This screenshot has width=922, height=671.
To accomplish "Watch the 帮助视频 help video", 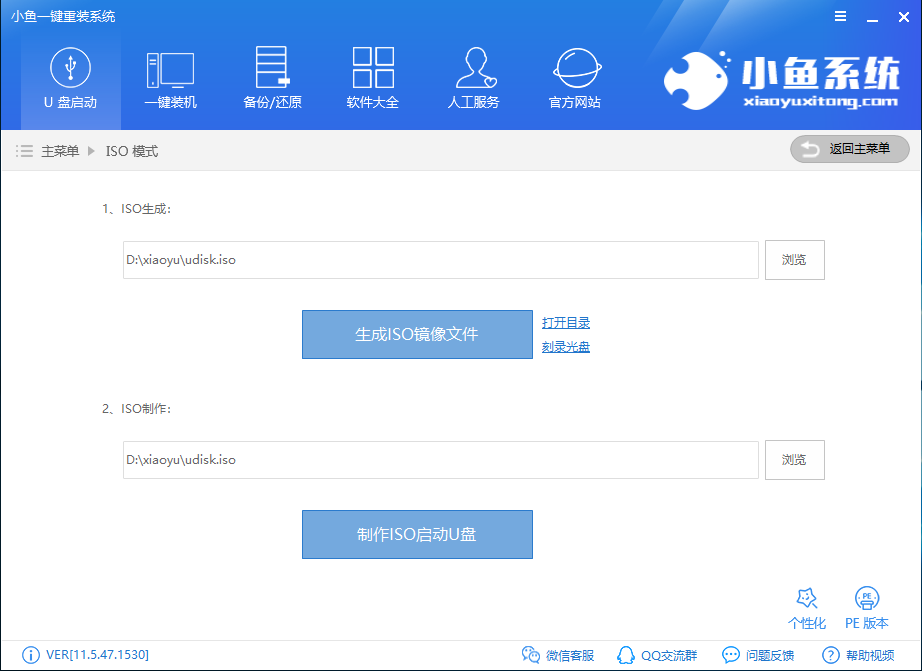I will pyautogui.click(x=862, y=655).
